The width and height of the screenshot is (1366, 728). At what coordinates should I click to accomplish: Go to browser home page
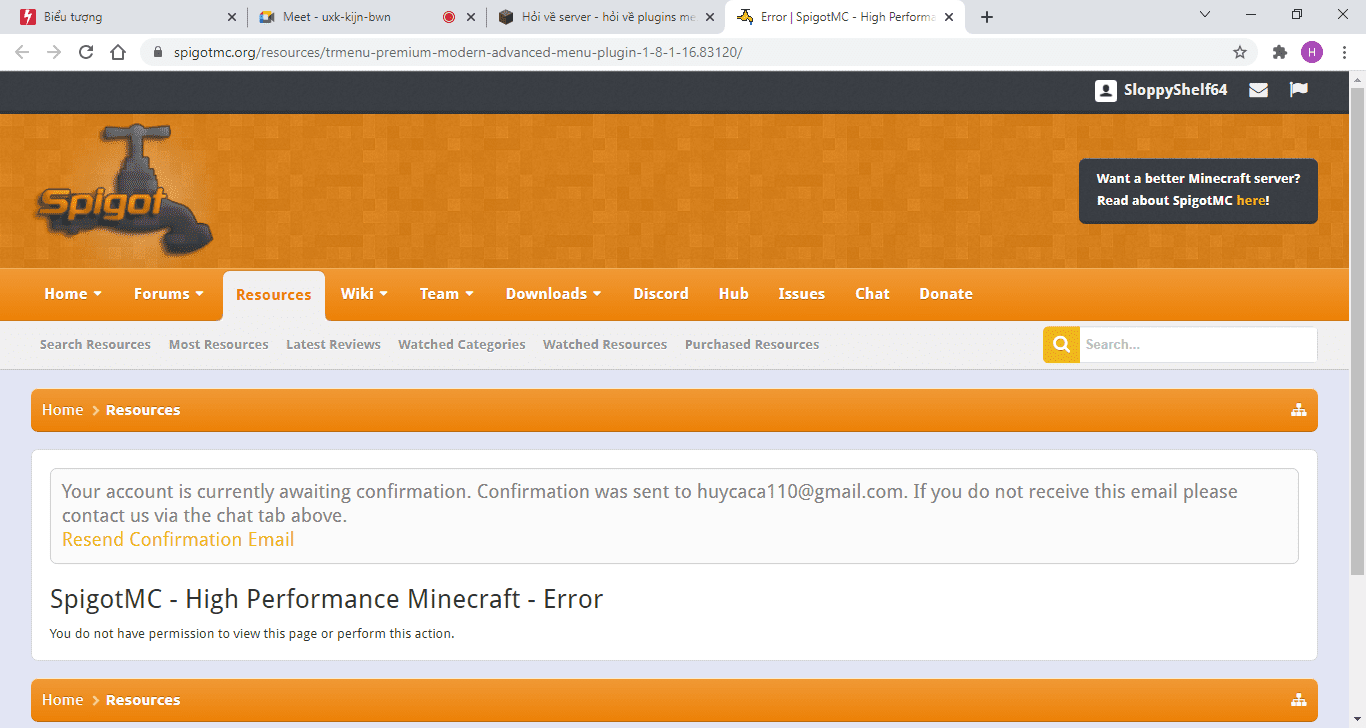[x=118, y=52]
